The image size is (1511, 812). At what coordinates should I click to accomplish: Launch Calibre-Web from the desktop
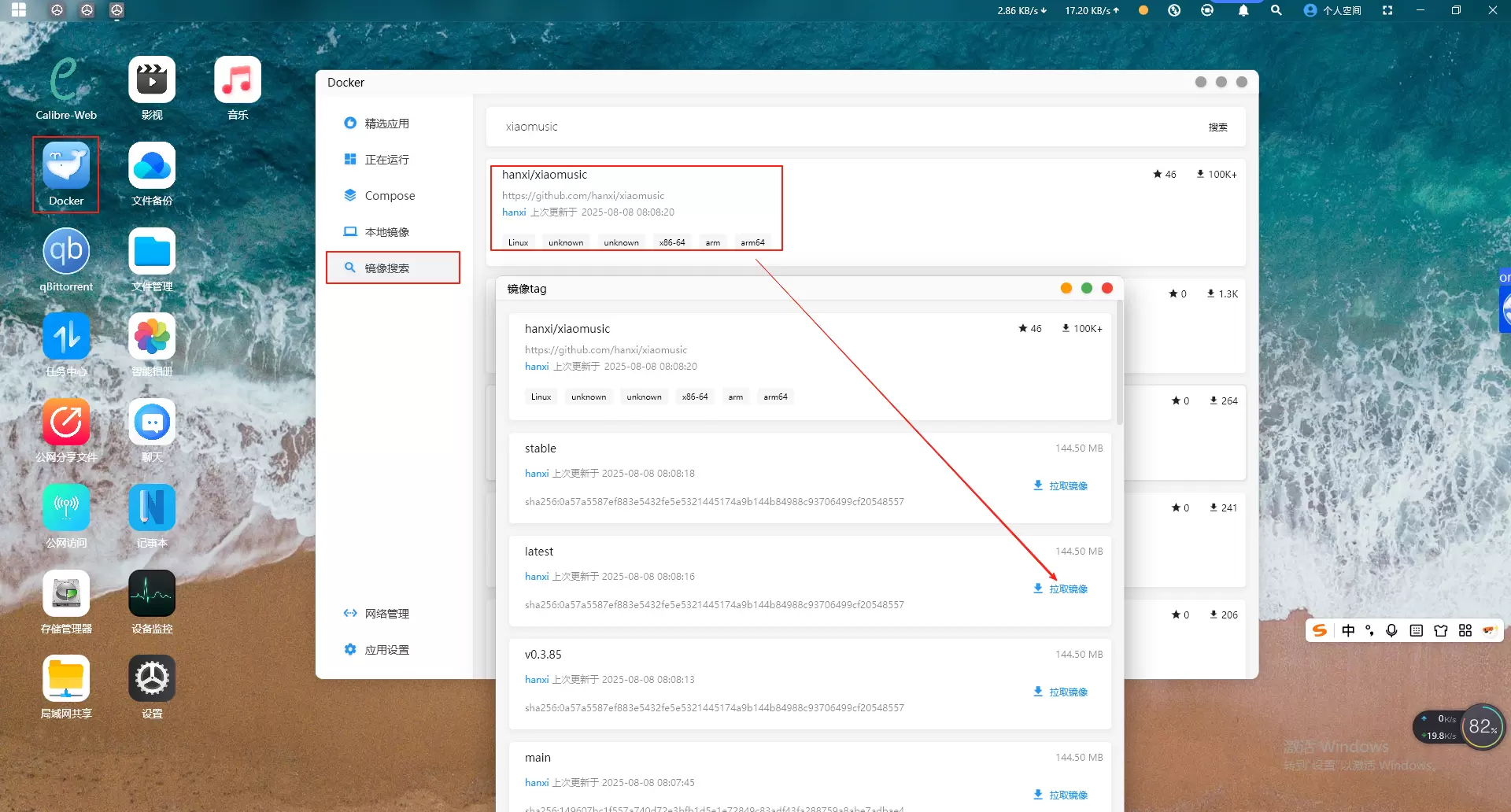click(66, 81)
